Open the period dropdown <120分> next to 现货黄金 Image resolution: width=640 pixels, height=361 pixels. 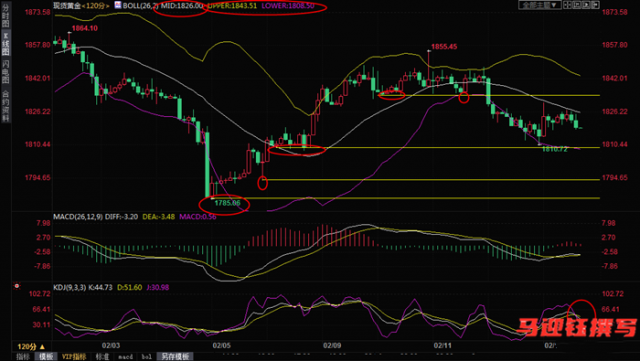point(96,6)
